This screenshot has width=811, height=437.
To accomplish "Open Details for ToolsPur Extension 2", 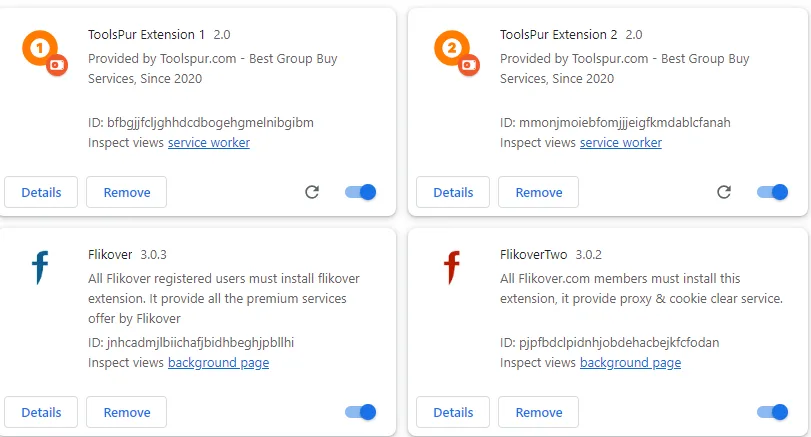I will pos(453,192).
